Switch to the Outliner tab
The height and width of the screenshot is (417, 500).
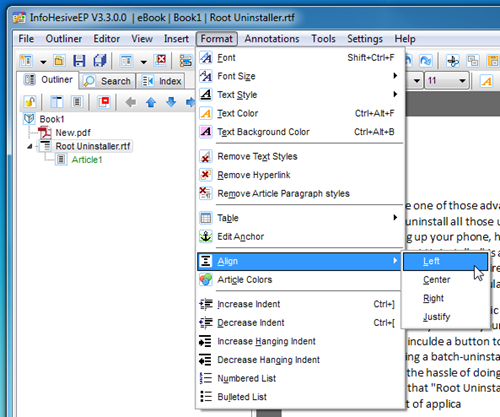coord(48,80)
